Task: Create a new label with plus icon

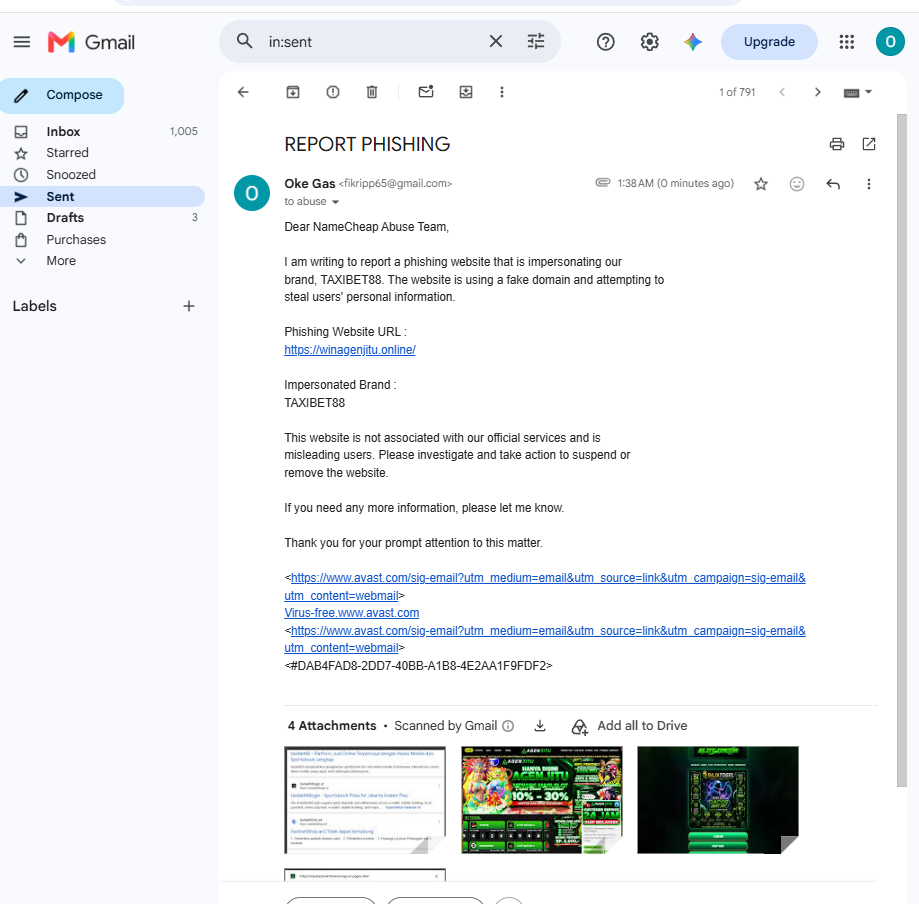Action: click(x=189, y=306)
